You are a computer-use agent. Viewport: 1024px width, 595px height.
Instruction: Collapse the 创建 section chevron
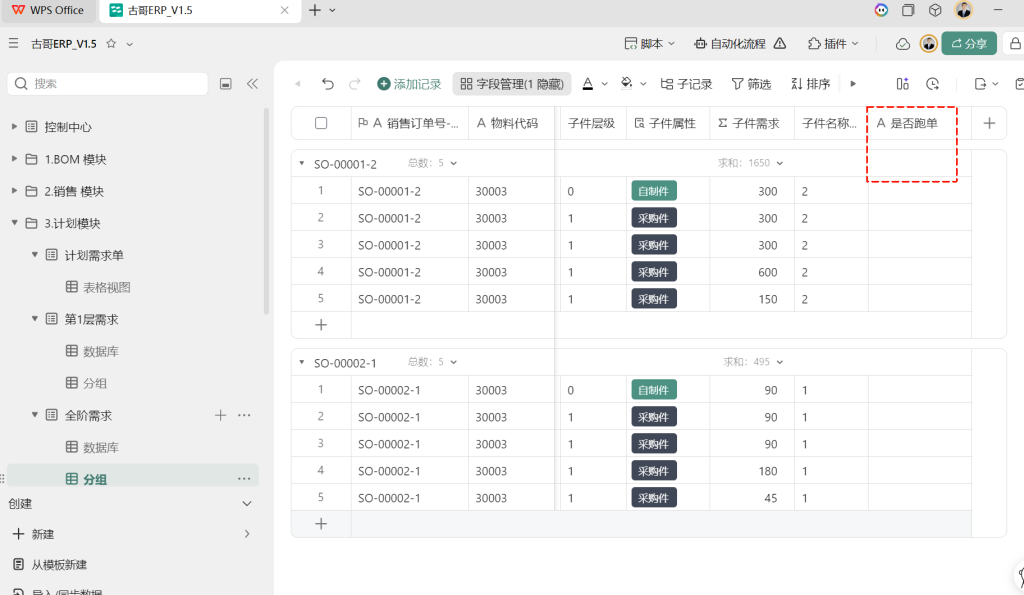point(247,504)
